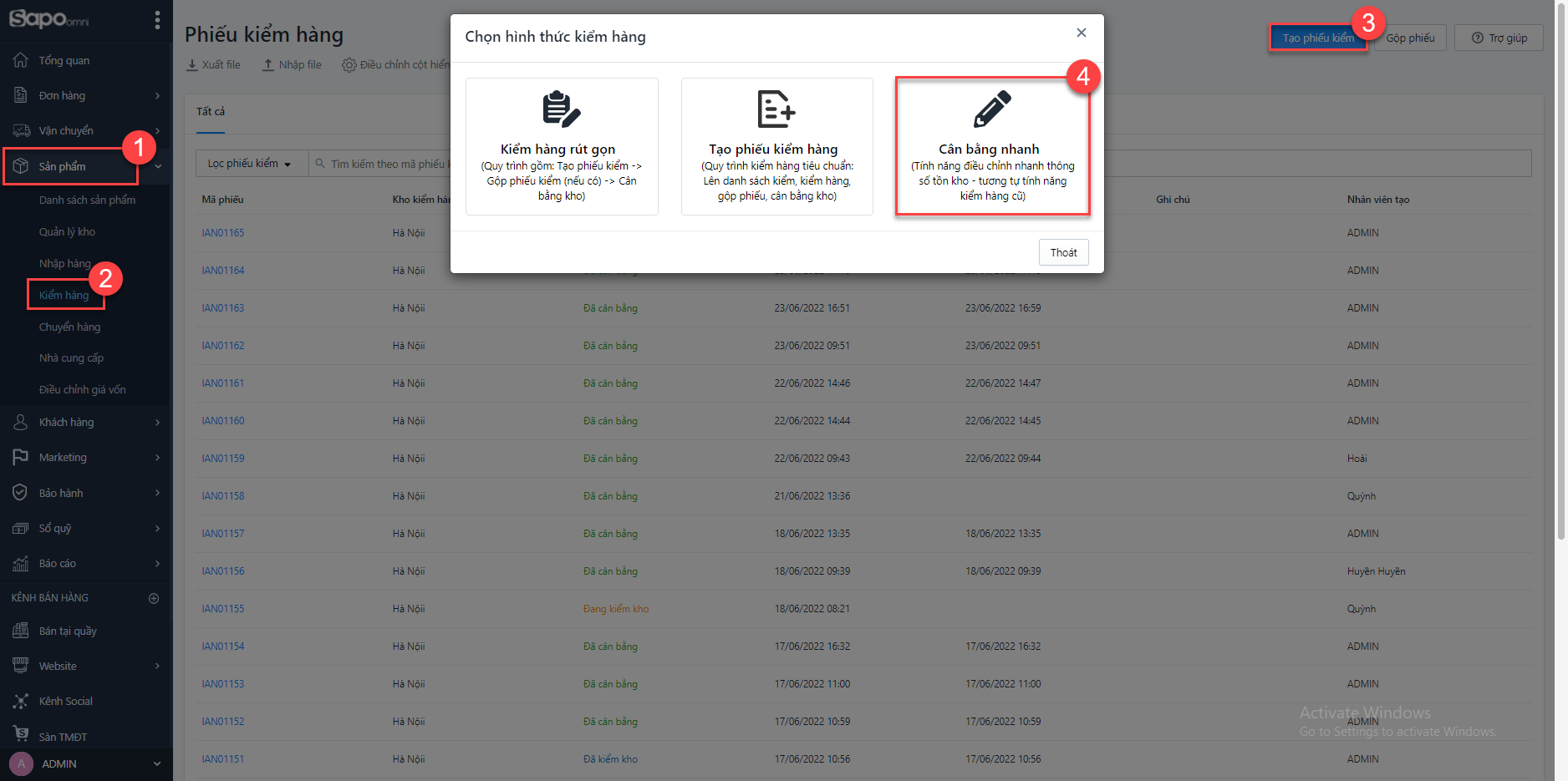Click the search magnifier icon

(x=320, y=164)
